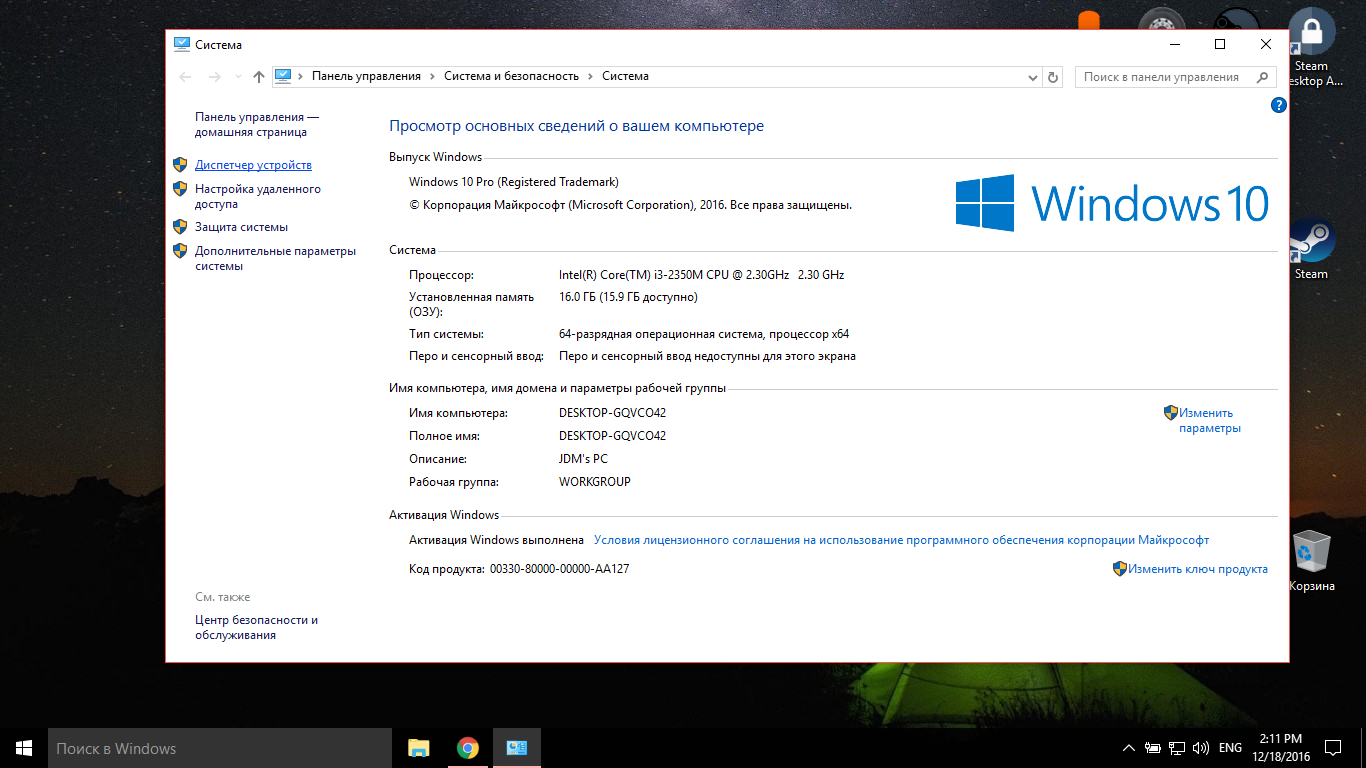
Task: Select Steam desktop shortcut icon
Action: click(1311, 249)
